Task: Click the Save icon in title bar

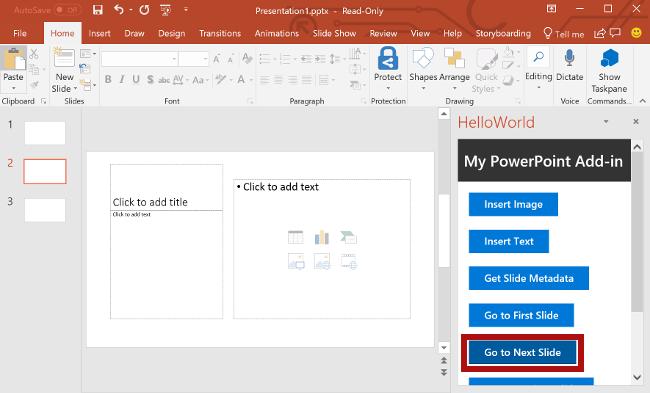Action: 97,10
